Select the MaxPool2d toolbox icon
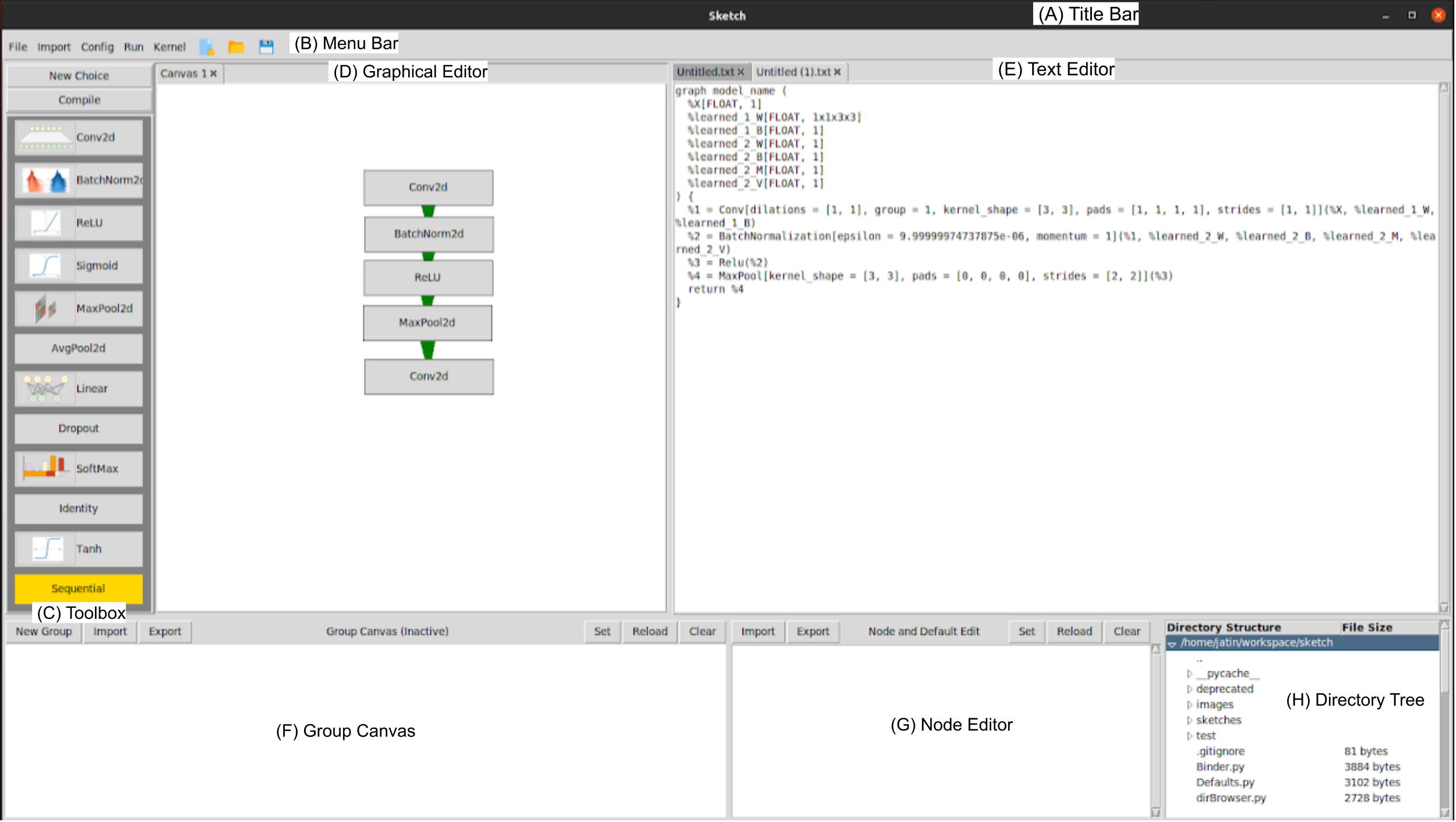The width and height of the screenshot is (1456, 822). [45, 309]
